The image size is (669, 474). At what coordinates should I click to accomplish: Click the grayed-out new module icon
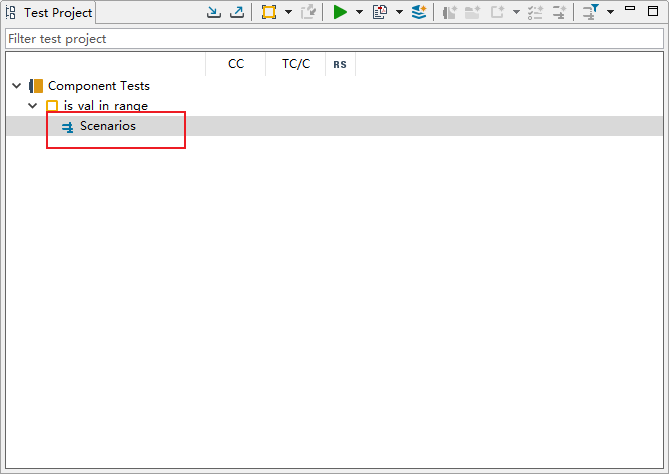click(x=497, y=12)
